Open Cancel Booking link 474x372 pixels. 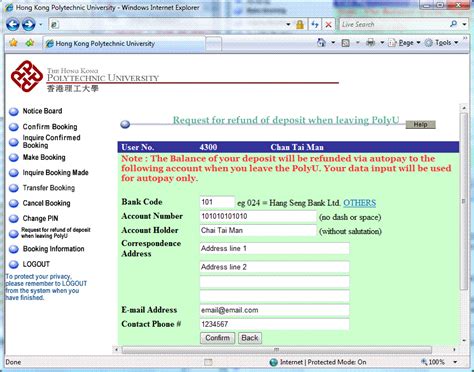pyautogui.click(x=46, y=203)
